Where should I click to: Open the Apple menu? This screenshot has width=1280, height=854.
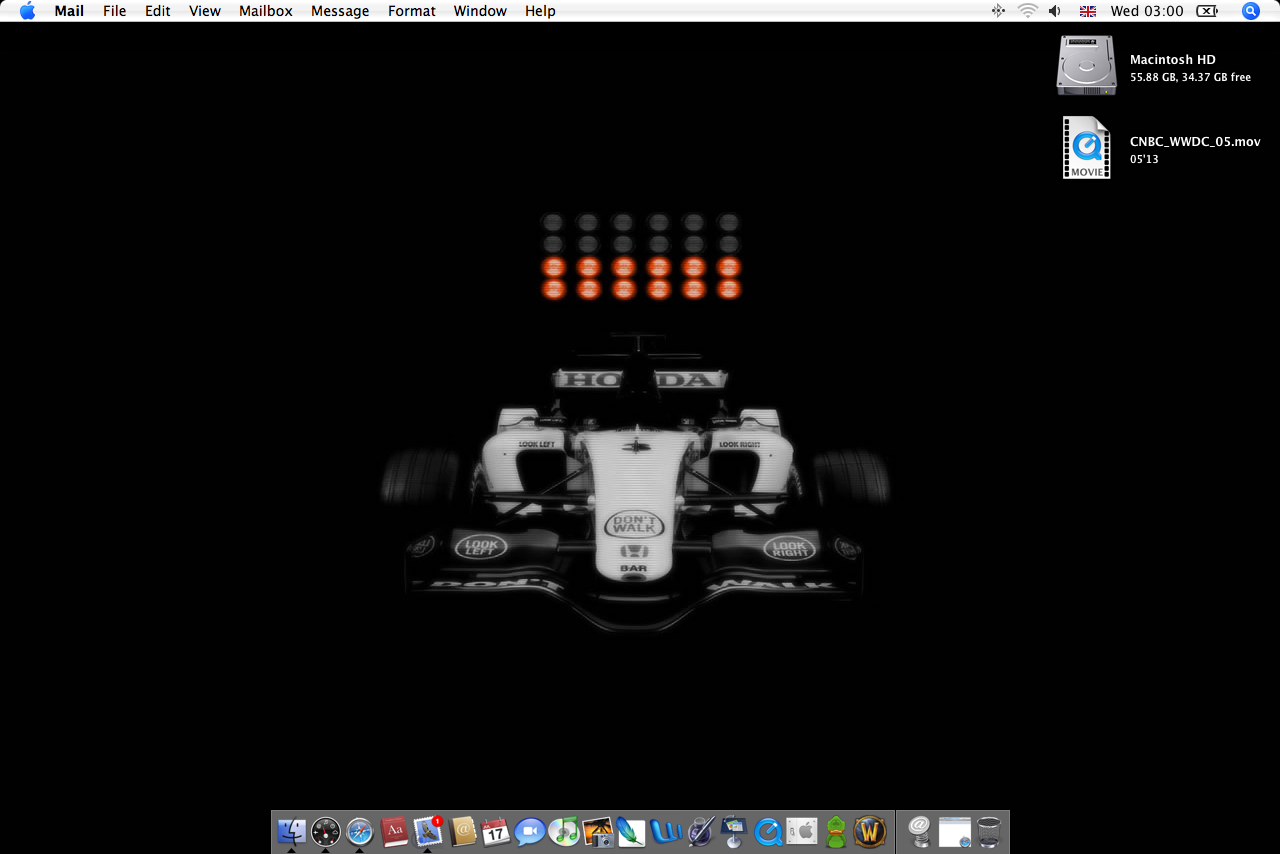coord(27,11)
